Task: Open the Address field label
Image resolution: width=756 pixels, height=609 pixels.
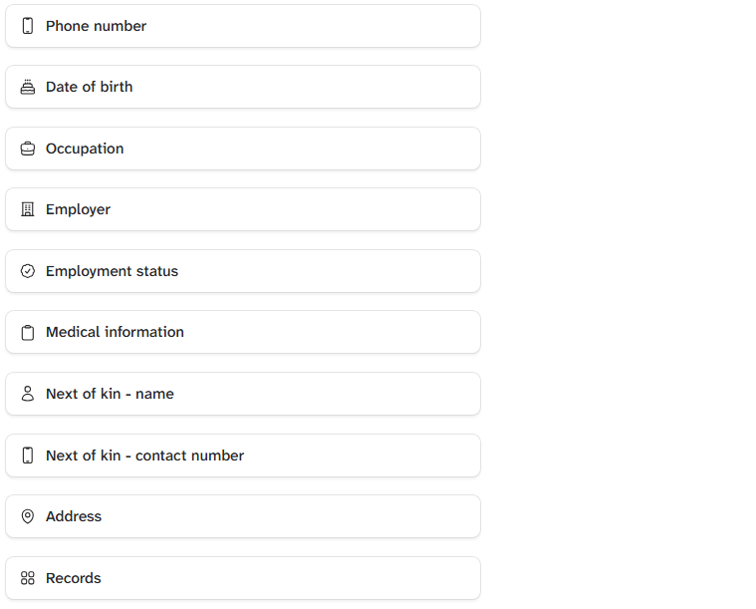Action: tap(74, 516)
